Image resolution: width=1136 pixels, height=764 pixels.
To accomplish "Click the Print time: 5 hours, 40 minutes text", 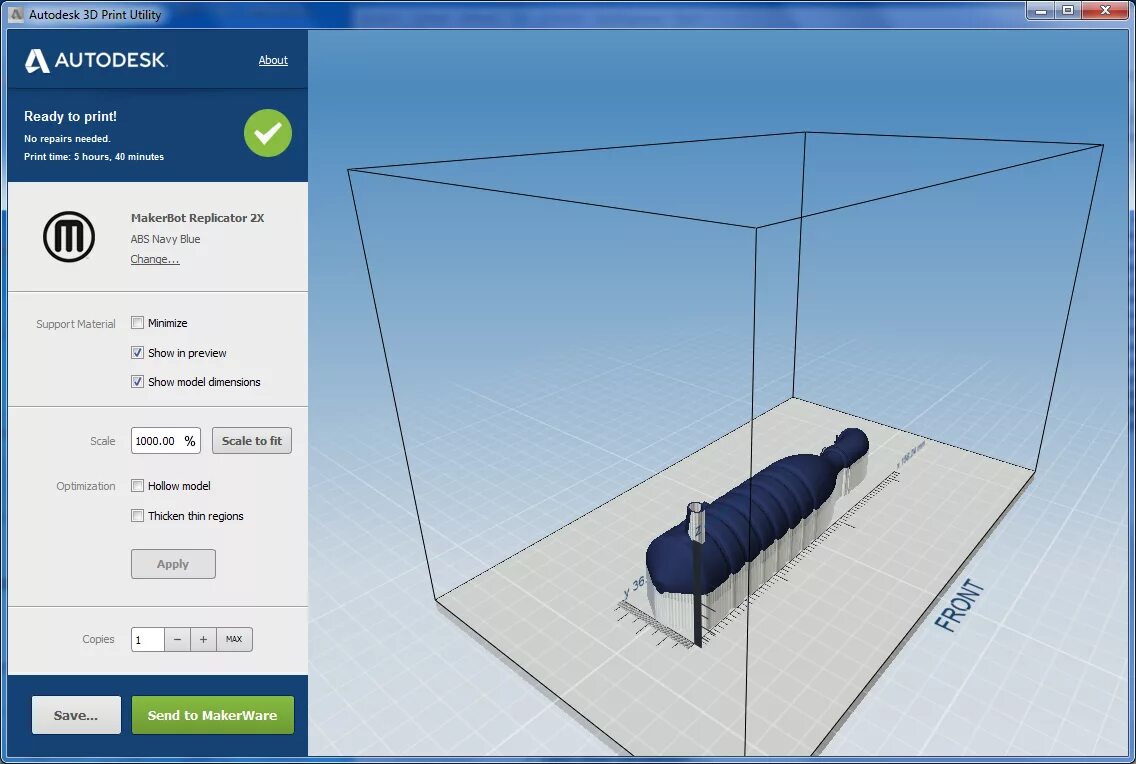I will [x=94, y=156].
